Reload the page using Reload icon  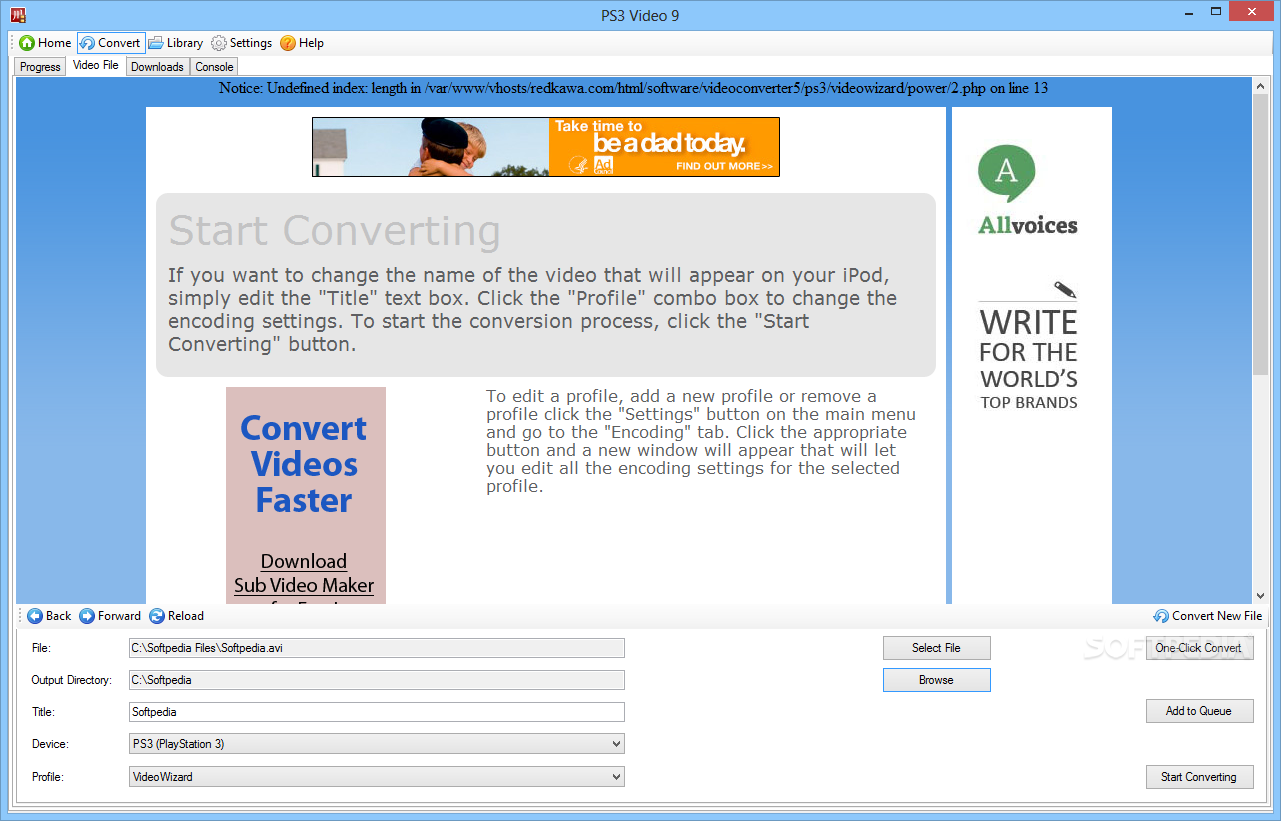pos(157,616)
